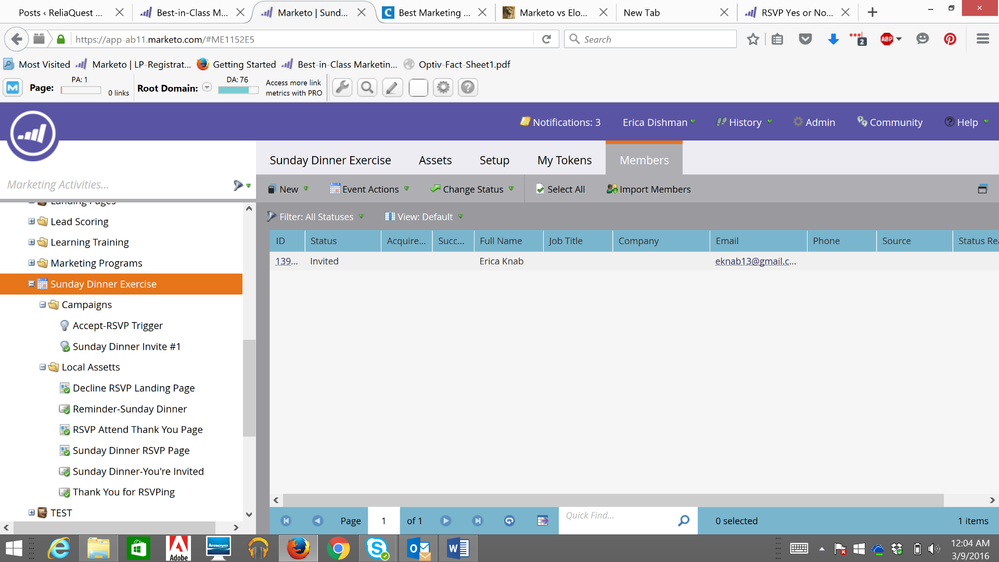Click eknab13@gmail email link
The height and width of the screenshot is (562, 999).
coord(756,261)
